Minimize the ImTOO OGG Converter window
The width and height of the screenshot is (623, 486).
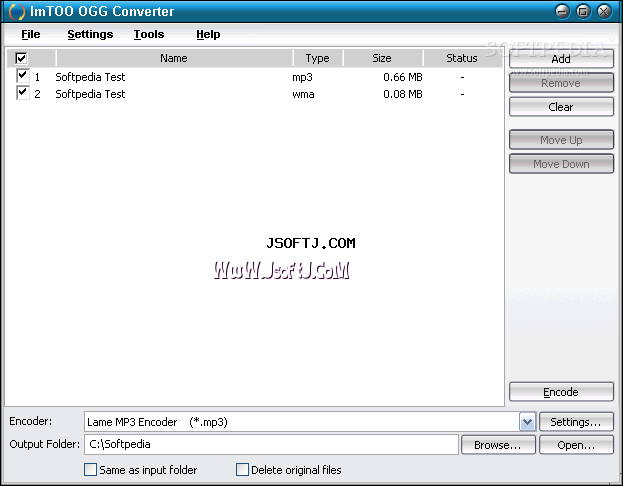562,11
